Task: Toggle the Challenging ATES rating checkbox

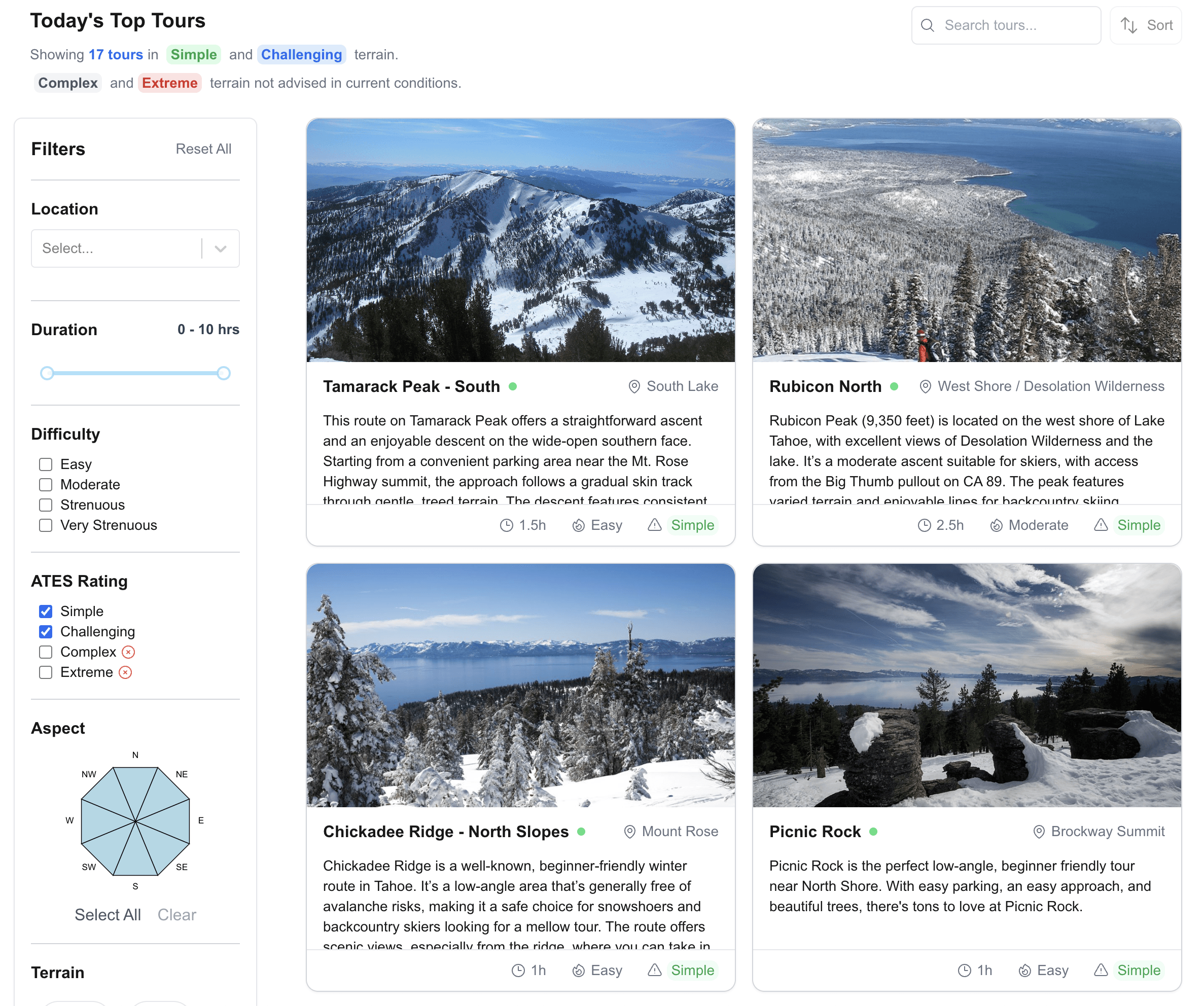Action: pos(46,630)
